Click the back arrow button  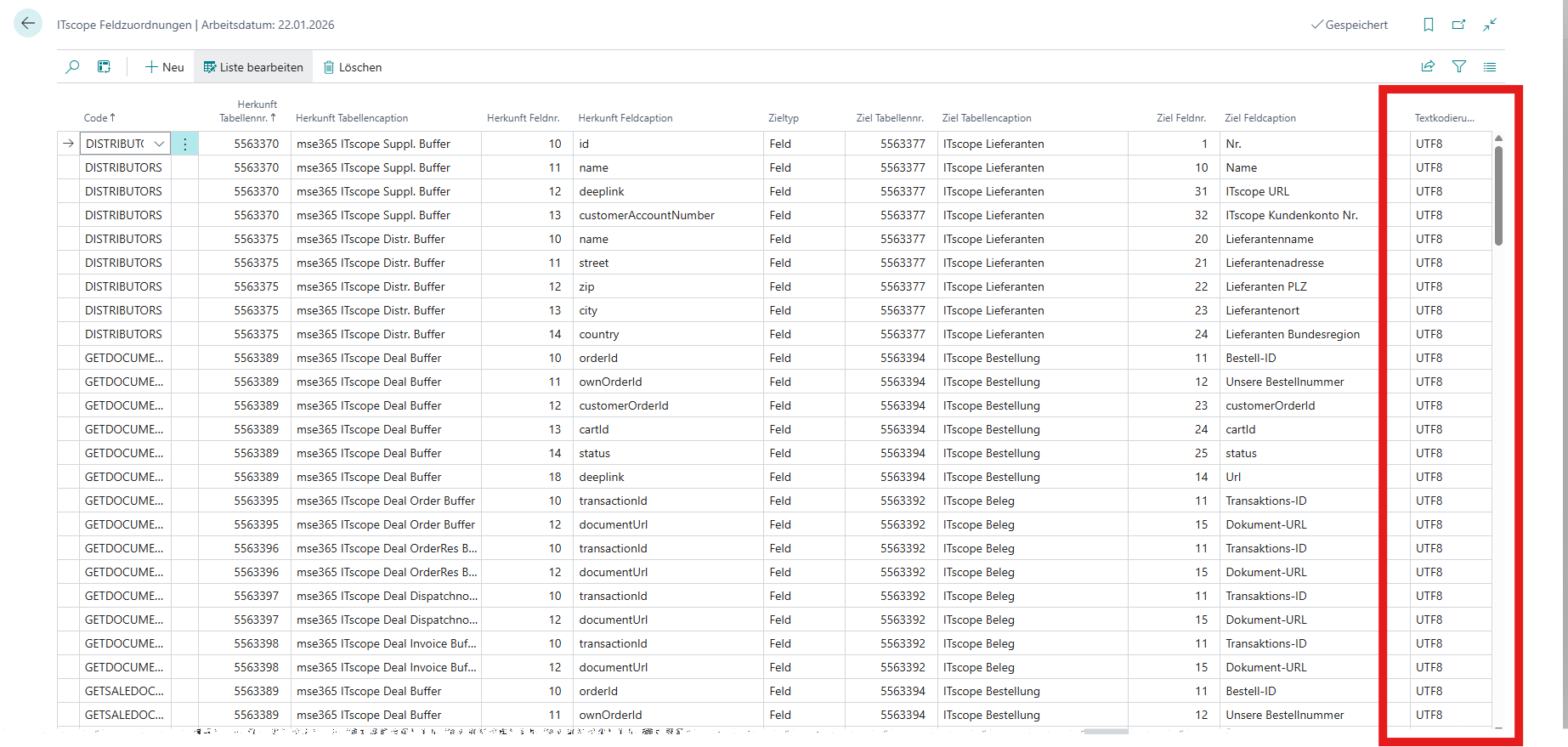[x=28, y=24]
